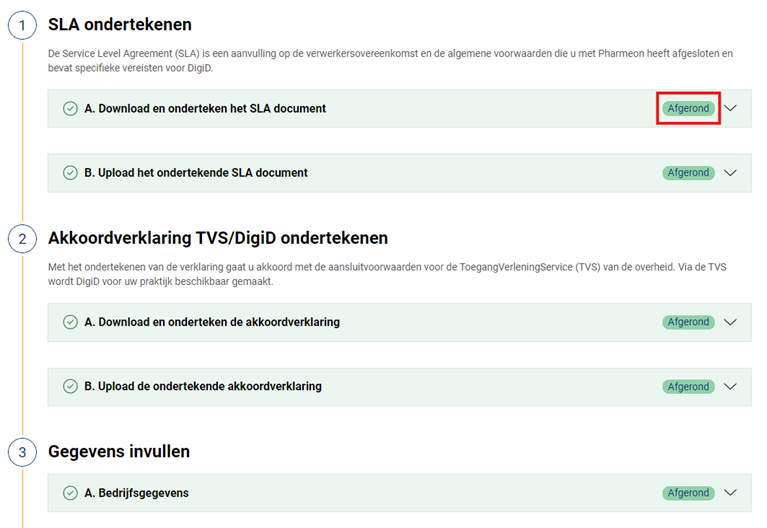Select the 'Gegevens invullen' heading
The width and height of the screenshot is (767, 528).
click(x=119, y=452)
